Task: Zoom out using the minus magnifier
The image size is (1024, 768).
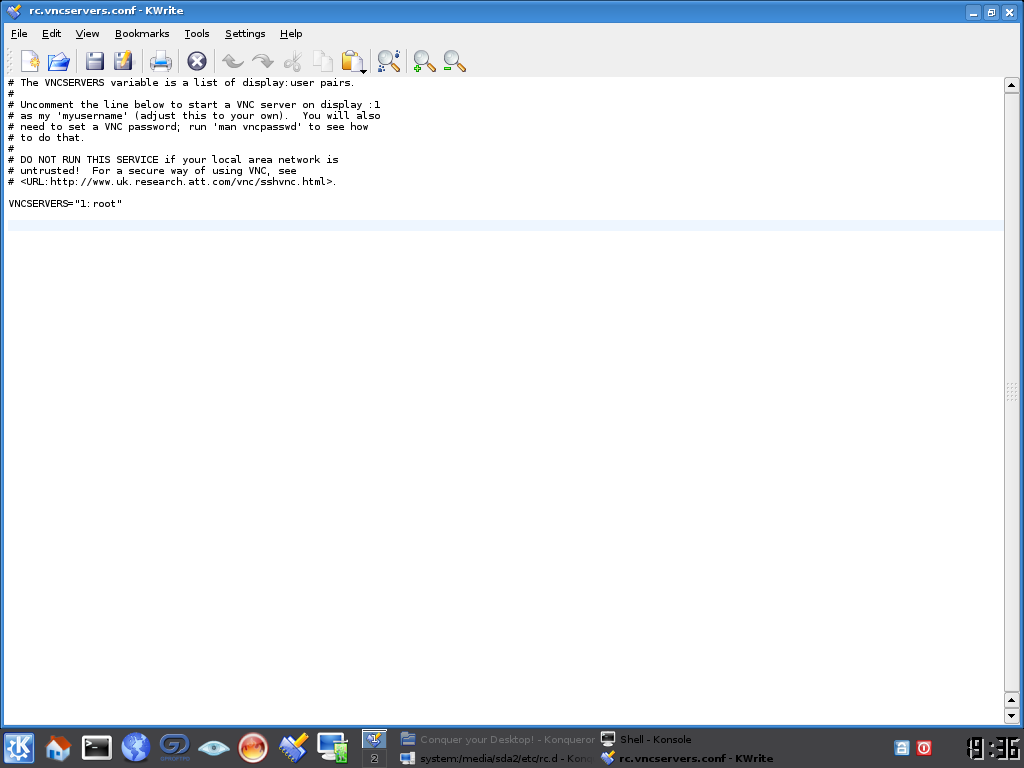Action: pos(454,61)
